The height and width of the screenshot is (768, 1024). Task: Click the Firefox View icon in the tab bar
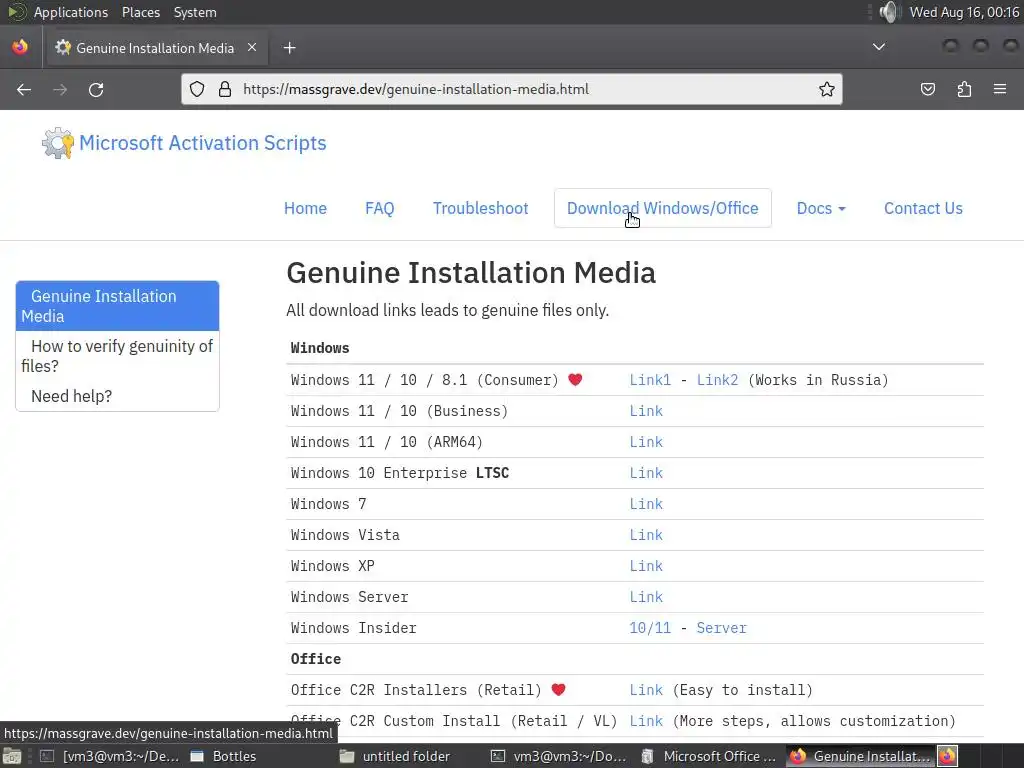(20, 47)
